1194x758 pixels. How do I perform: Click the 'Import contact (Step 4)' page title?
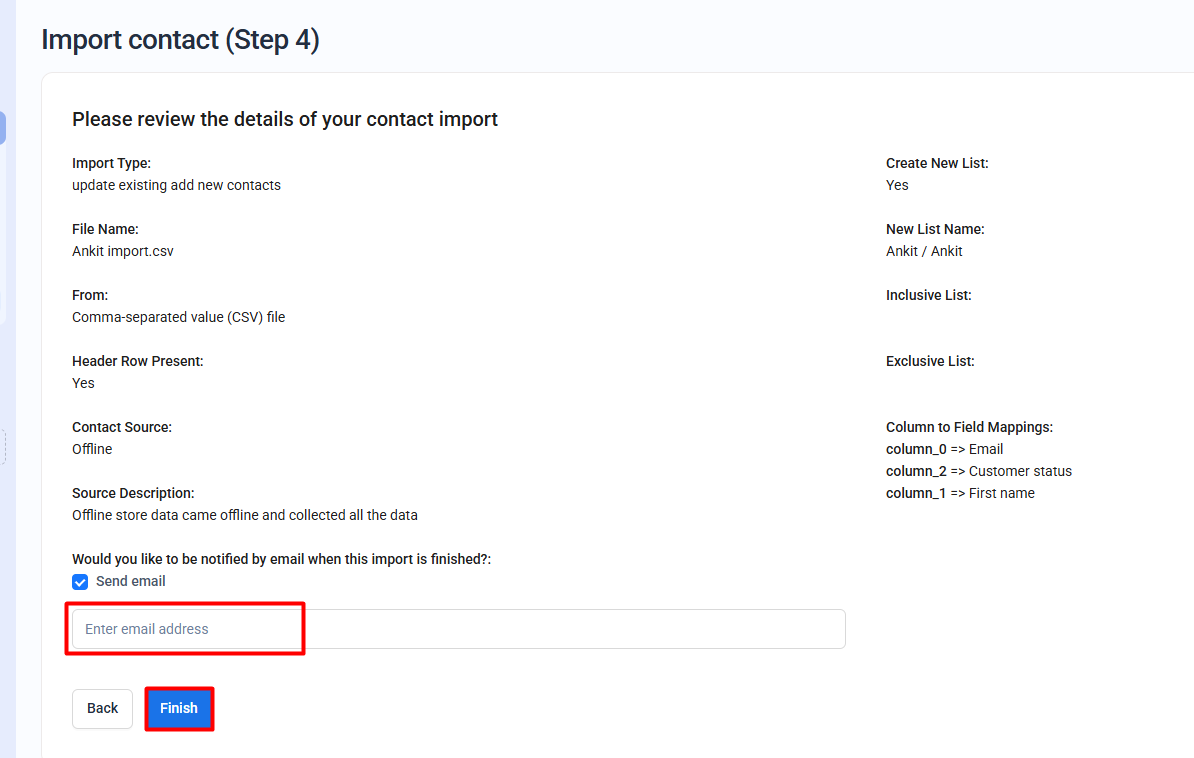pos(180,40)
